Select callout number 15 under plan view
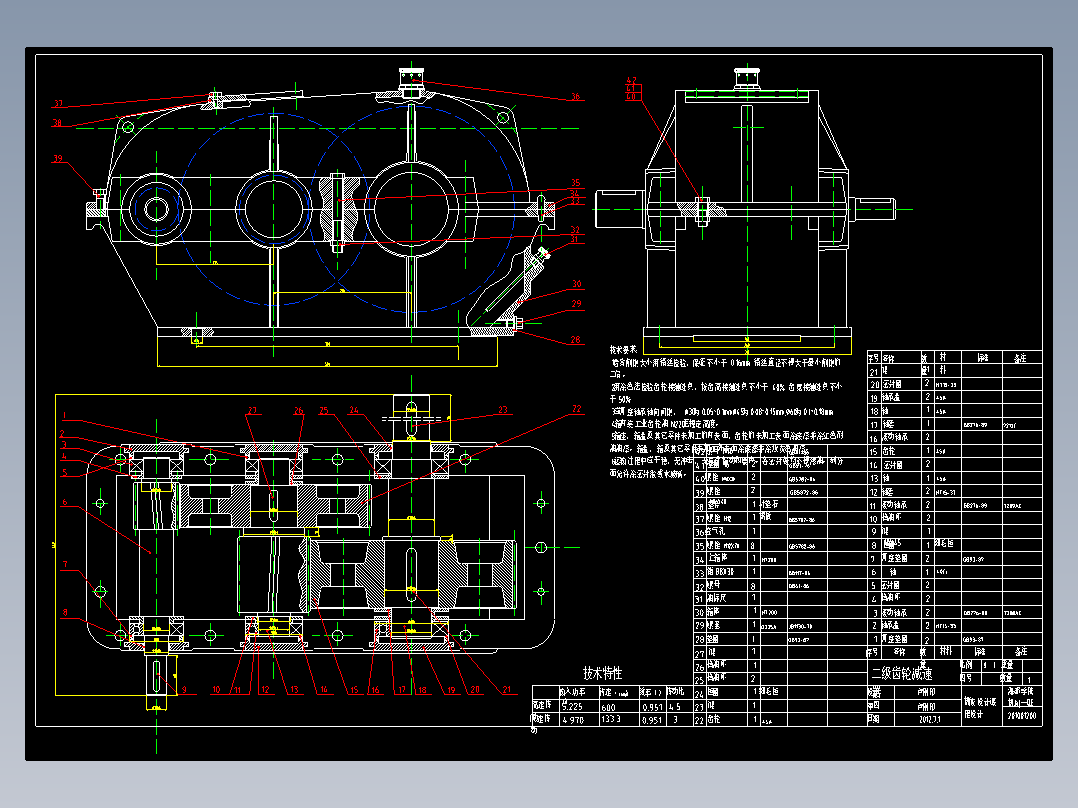The width and height of the screenshot is (1078, 808). (354, 689)
